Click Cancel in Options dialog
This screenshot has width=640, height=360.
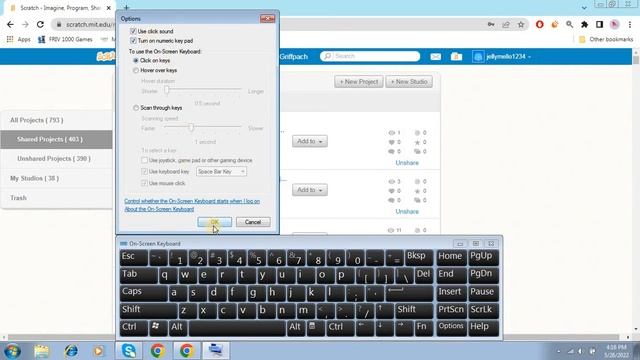(x=253, y=222)
